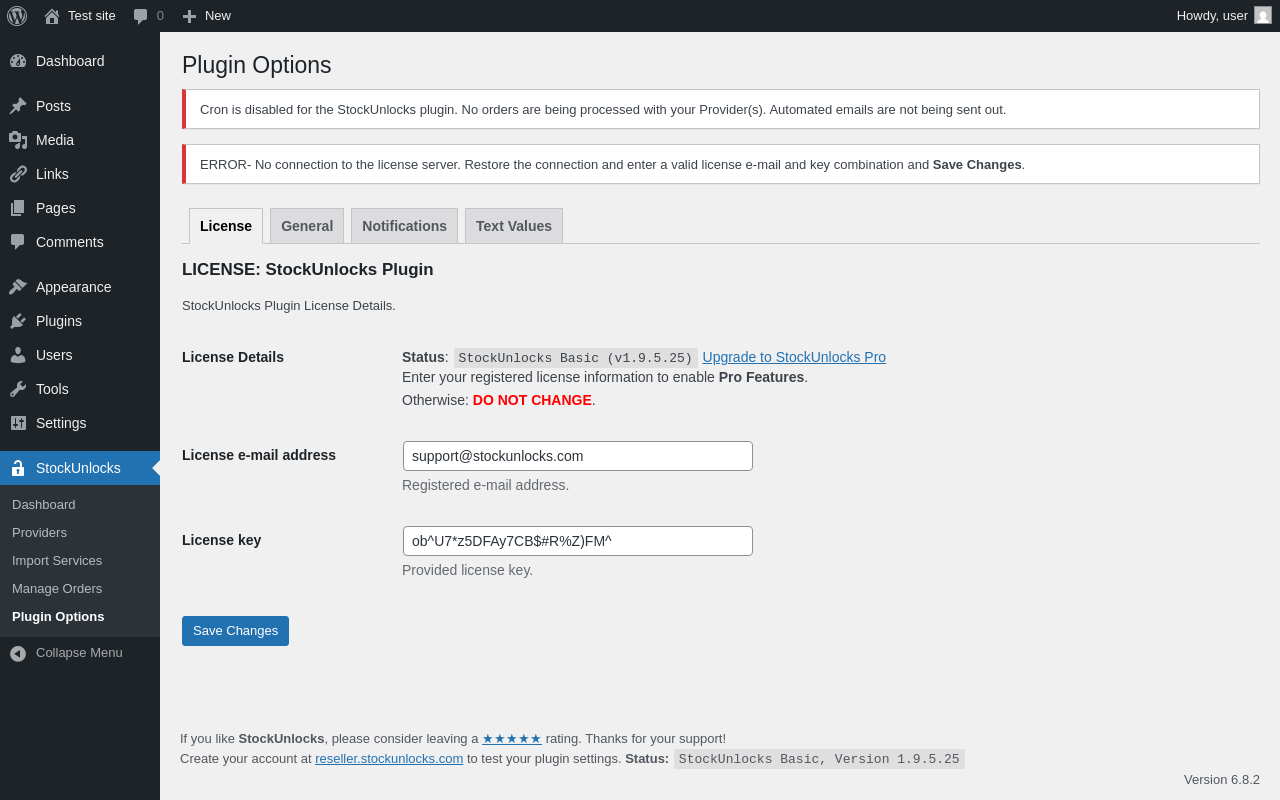Click the Tools wrench icon
1280x800 pixels.
pyautogui.click(x=18, y=389)
